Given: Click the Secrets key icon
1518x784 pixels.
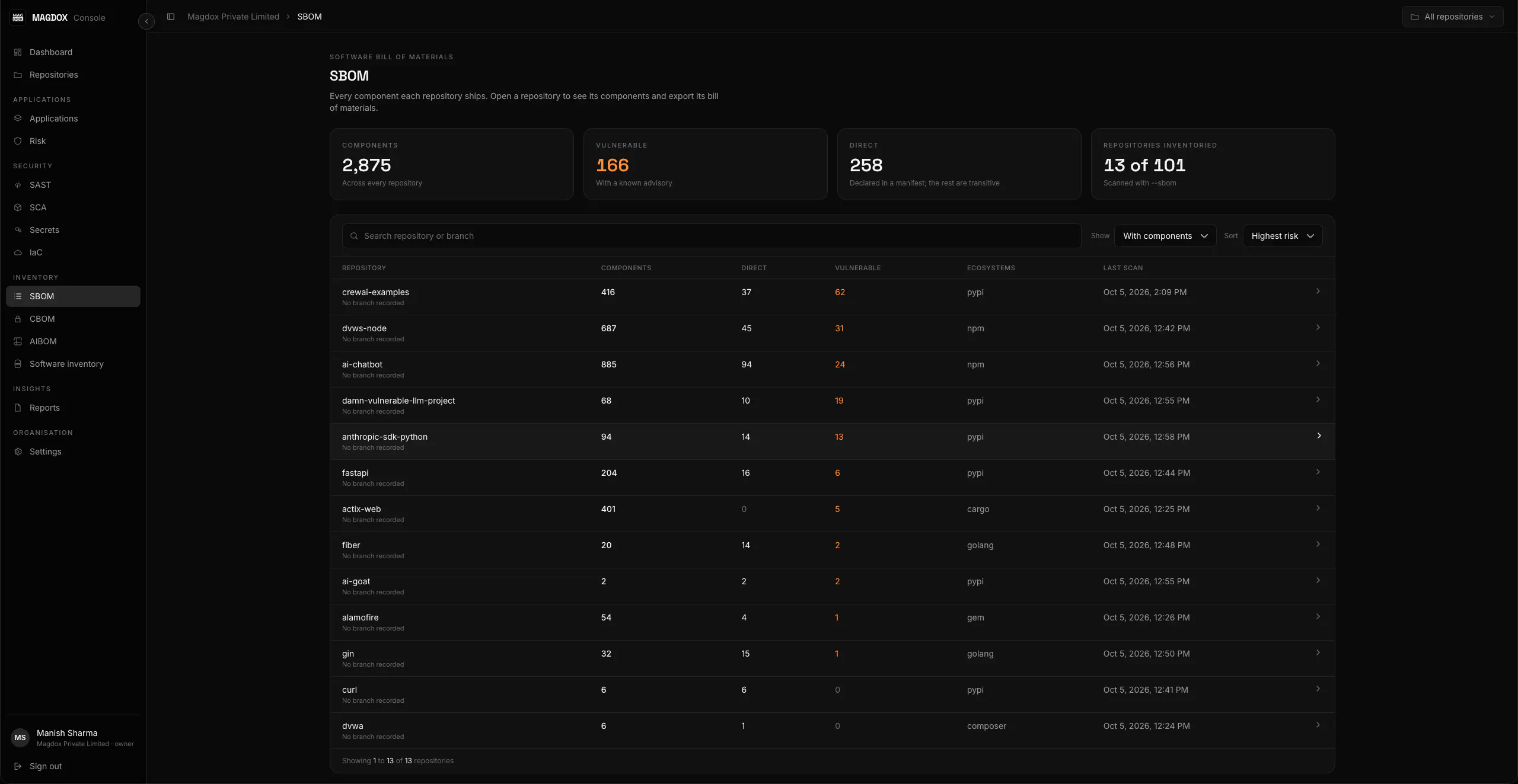Looking at the screenshot, I should (18, 230).
